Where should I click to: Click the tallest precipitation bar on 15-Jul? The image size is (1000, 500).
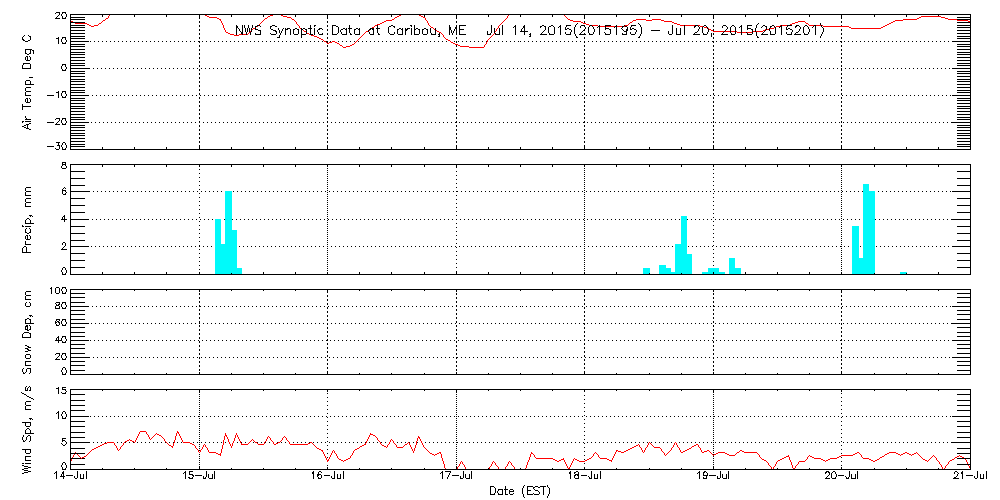tap(228, 232)
